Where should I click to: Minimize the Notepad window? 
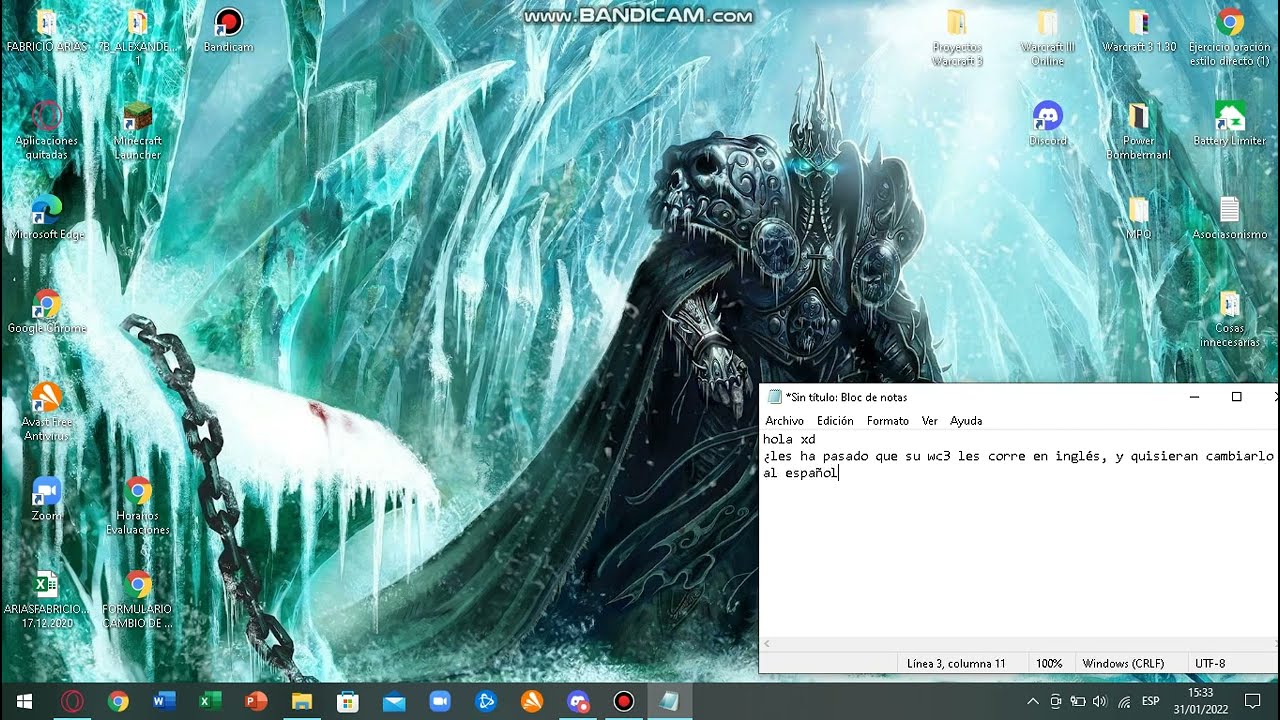point(1194,397)
